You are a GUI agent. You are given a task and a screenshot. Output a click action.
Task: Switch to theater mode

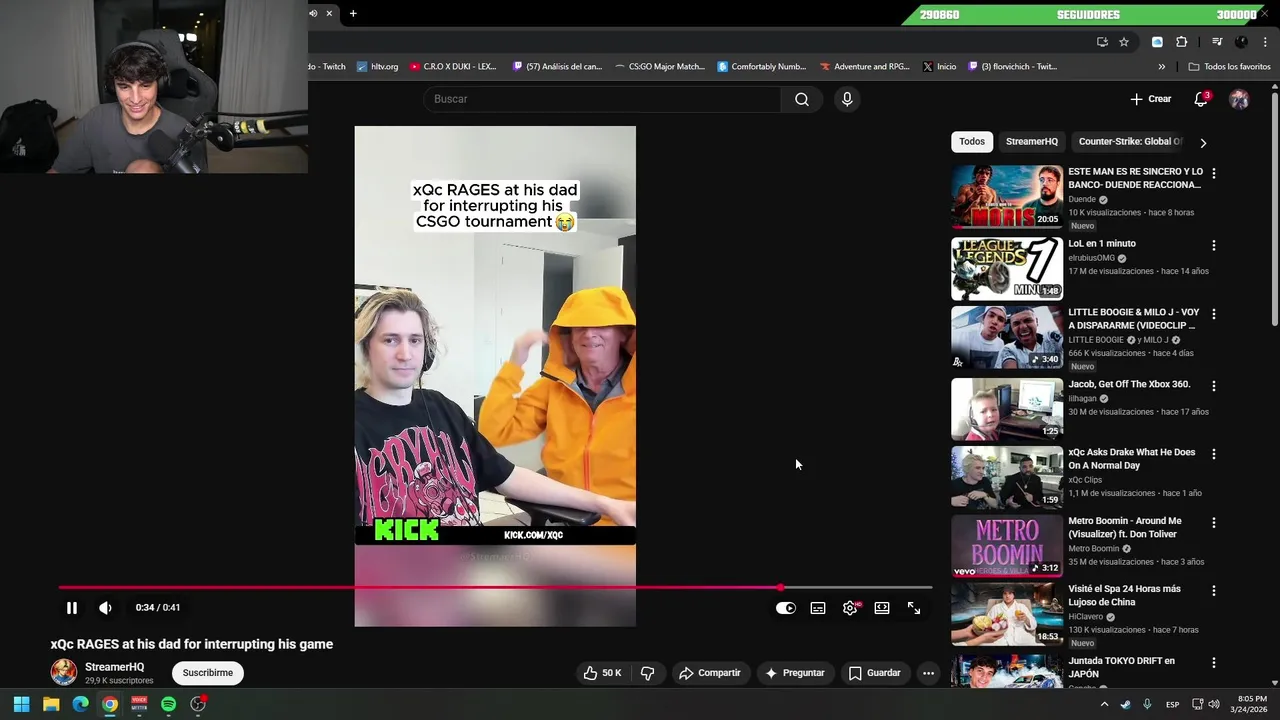pyautogui.click(x=882, y=608)
